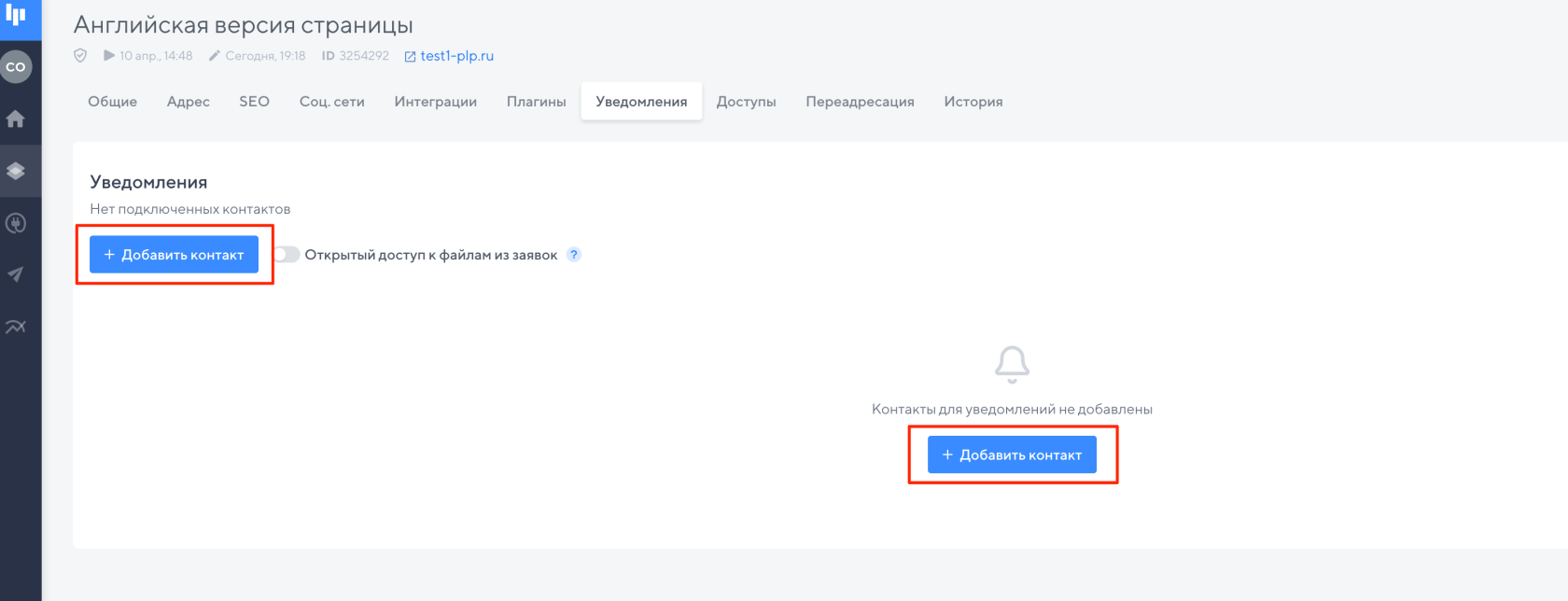The image size is (1568, 601).
Task: Open the CO account avatar
Action: [16, 66]
